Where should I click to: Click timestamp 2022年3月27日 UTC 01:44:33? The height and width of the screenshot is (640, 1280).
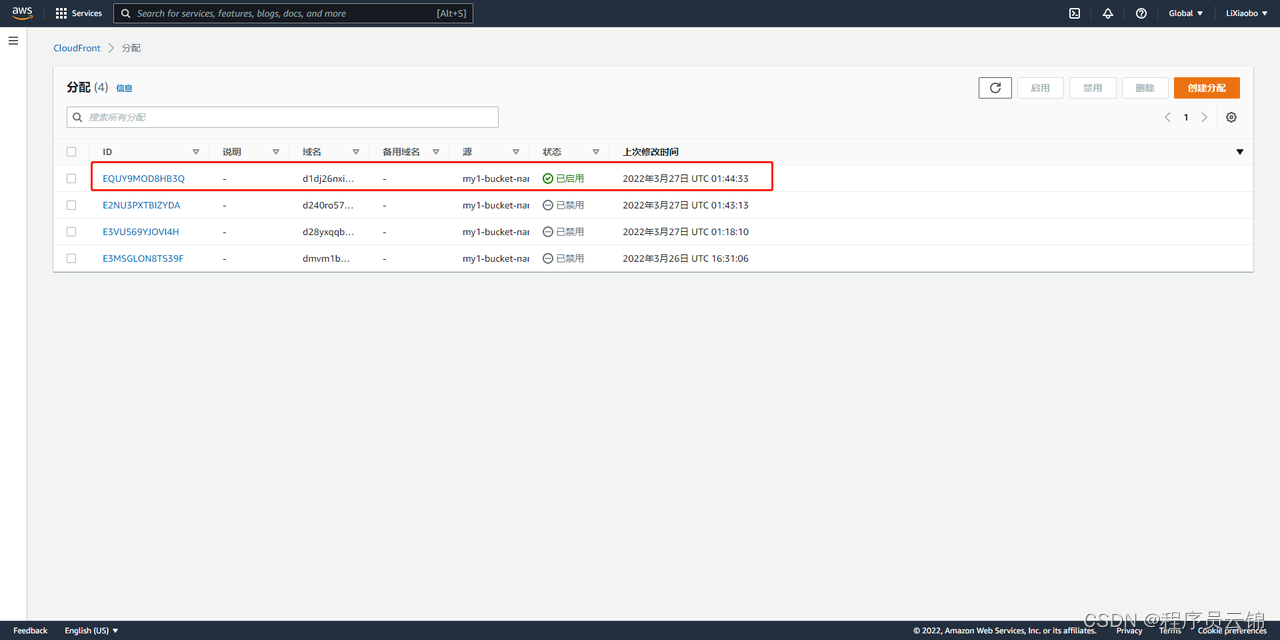point(685,178)
